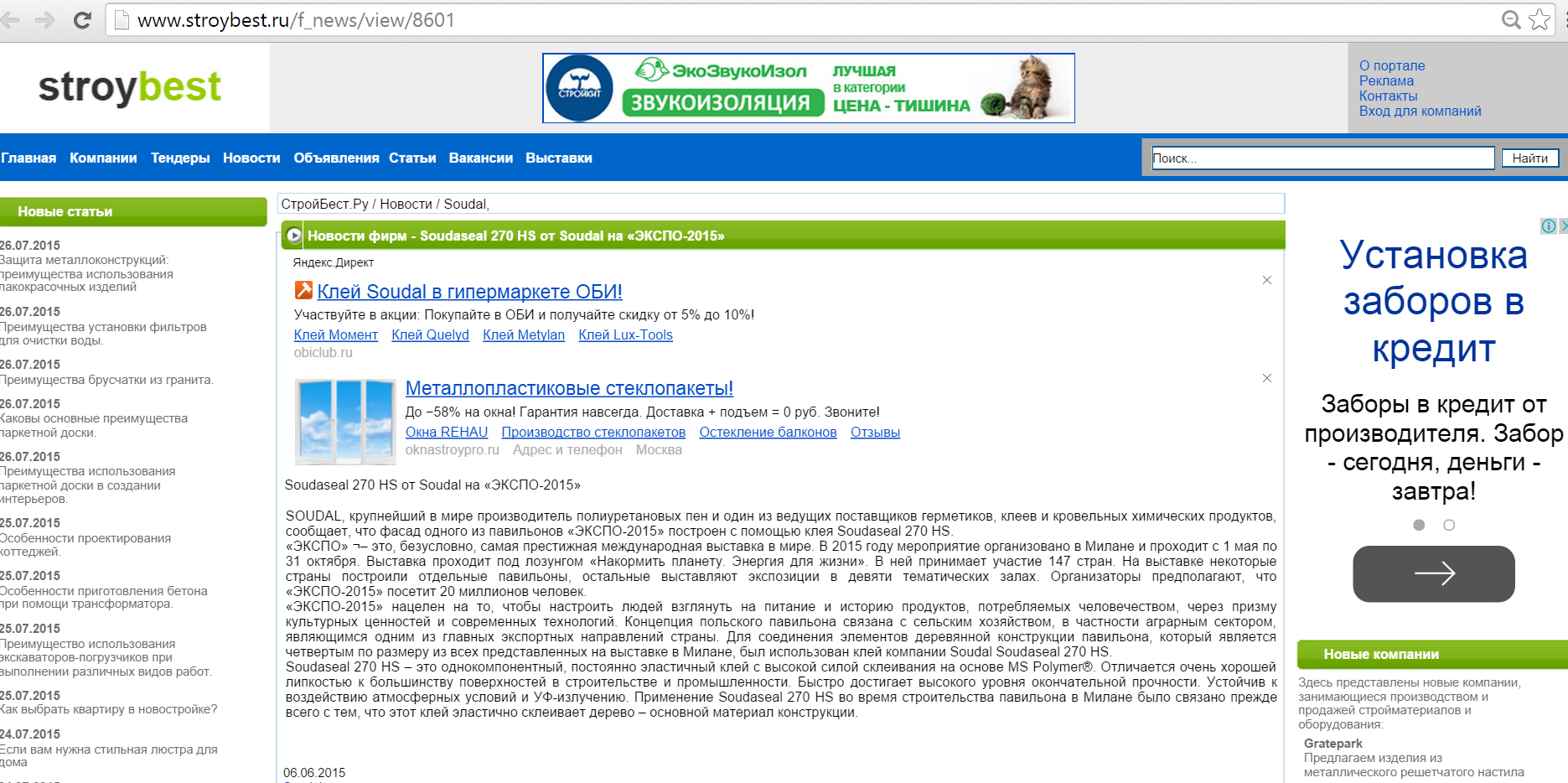
Task: Click the Установка заборов в кредит ad headline
Action: tap(1434, 301)
